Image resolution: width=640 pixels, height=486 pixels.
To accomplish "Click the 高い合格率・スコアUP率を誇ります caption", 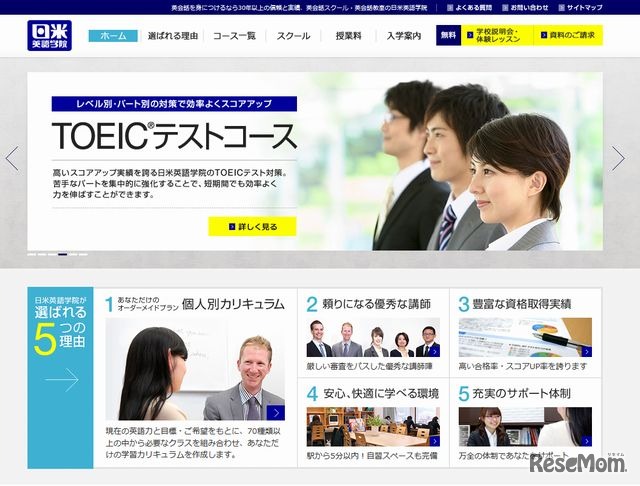I will 523,366.
